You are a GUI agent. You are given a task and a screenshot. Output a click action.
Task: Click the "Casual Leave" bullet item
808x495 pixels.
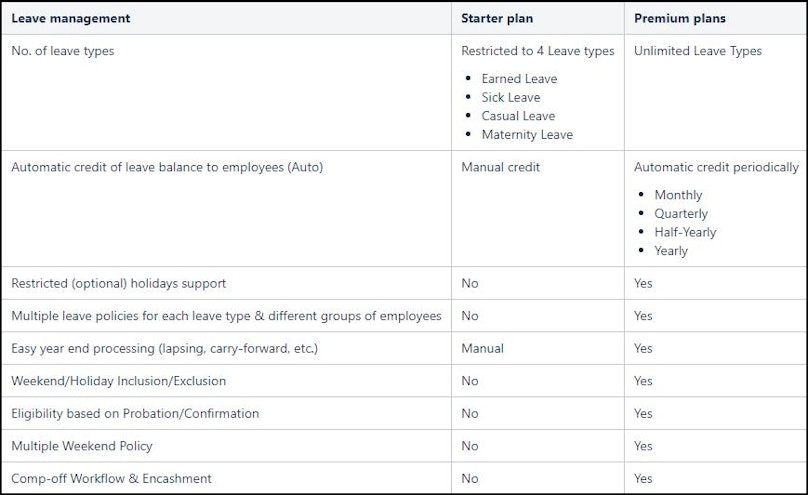518,116
